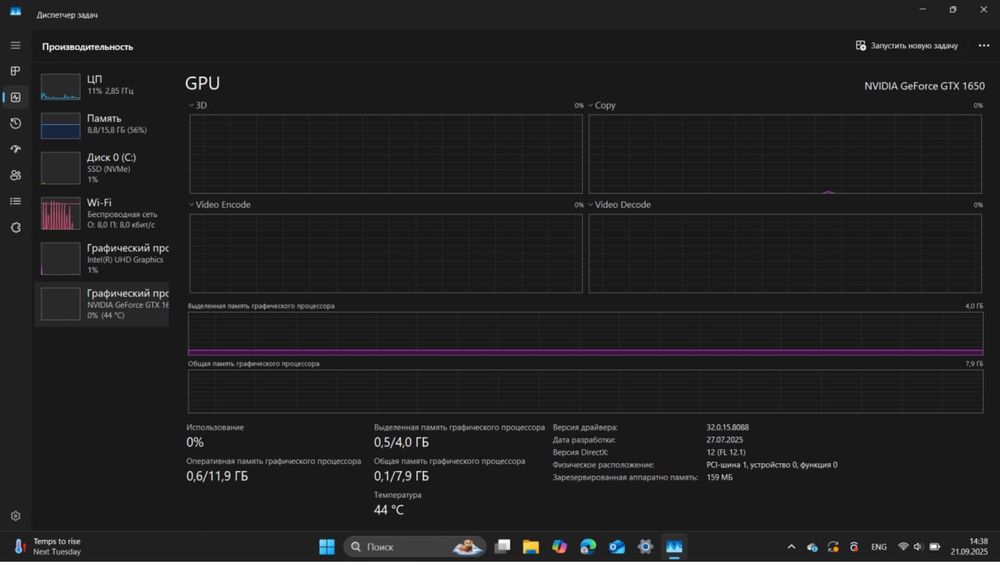Open the Startup apps page icon
The width and height of the screenshot is (1000, 562).
(15, 149)
